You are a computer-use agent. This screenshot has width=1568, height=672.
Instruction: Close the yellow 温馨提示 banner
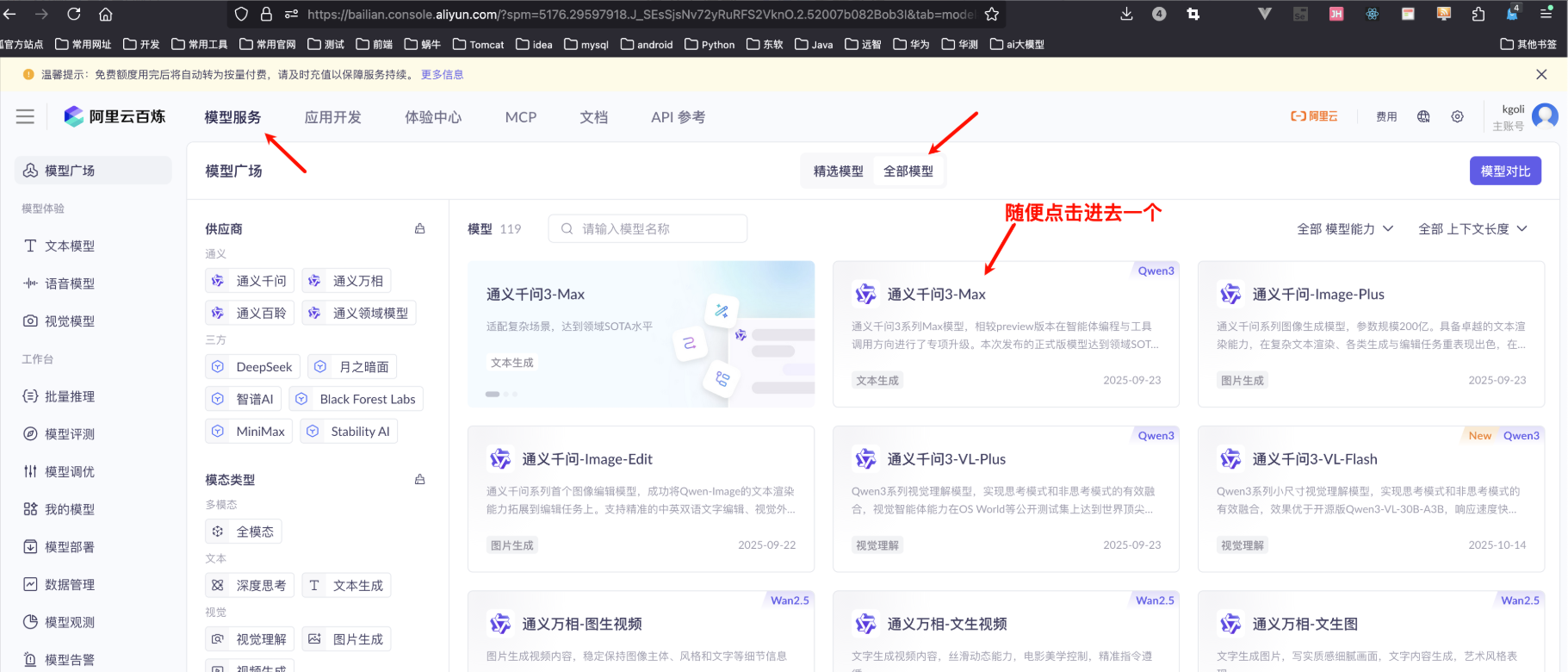coord(1541,74)
